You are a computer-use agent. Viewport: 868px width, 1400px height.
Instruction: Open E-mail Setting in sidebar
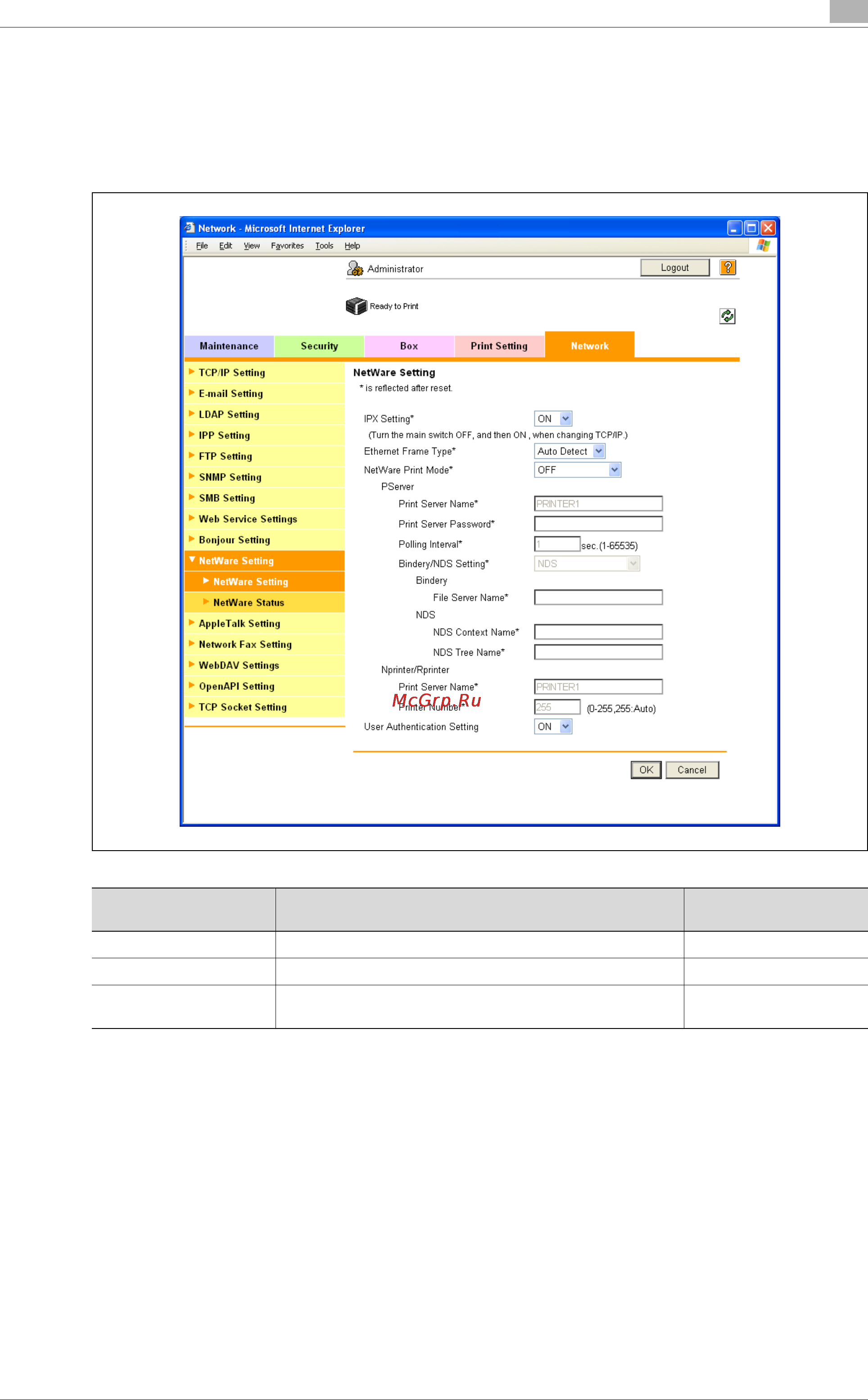click(x=265, y=394)
